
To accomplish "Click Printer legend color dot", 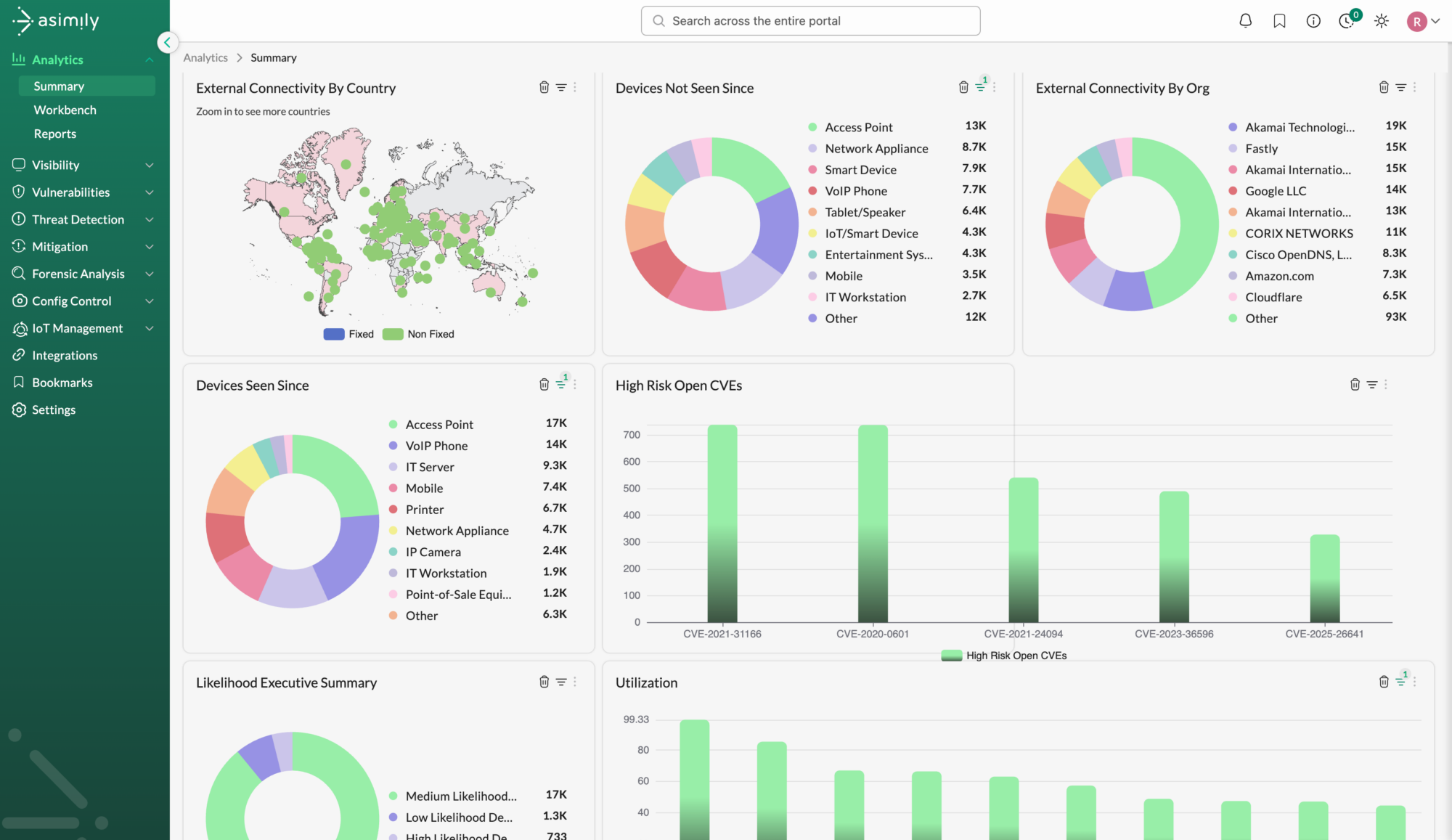I will (x=393, y=509).
